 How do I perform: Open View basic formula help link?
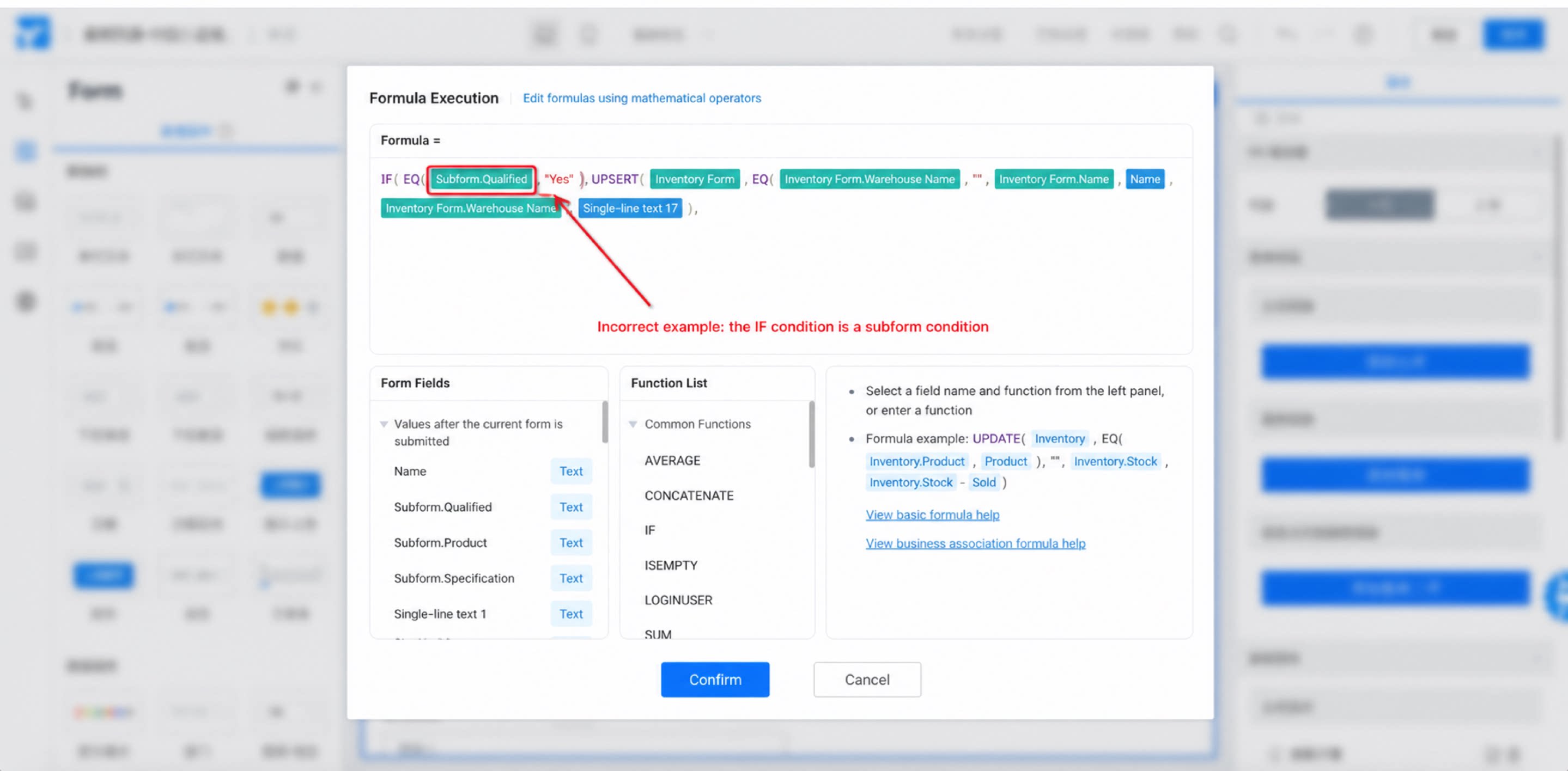pyautogui.click(x=933, y=515)
